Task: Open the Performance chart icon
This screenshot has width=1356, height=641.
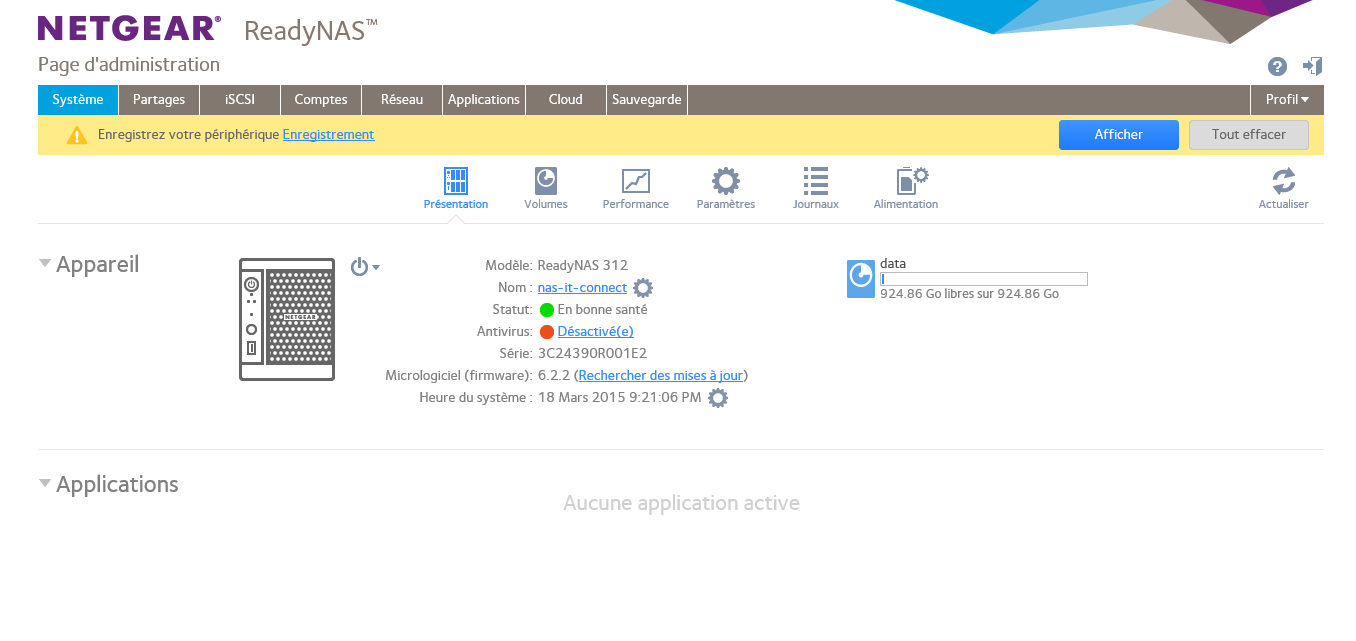Action: tap(635, 182)
